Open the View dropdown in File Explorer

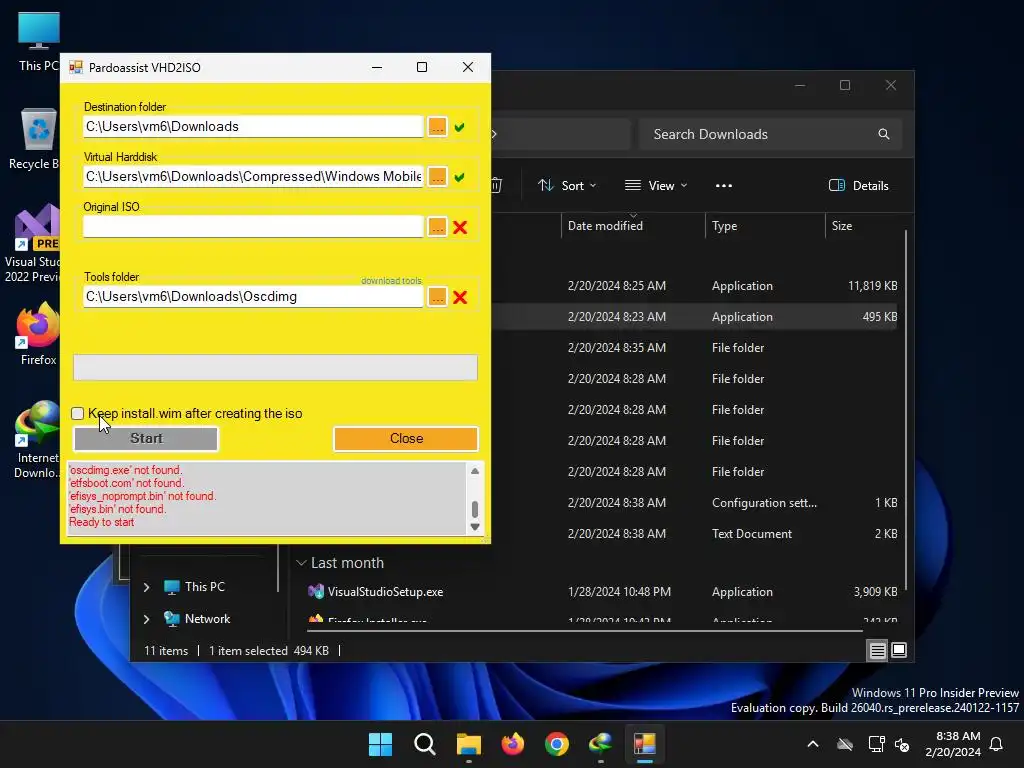click(656, 186)
